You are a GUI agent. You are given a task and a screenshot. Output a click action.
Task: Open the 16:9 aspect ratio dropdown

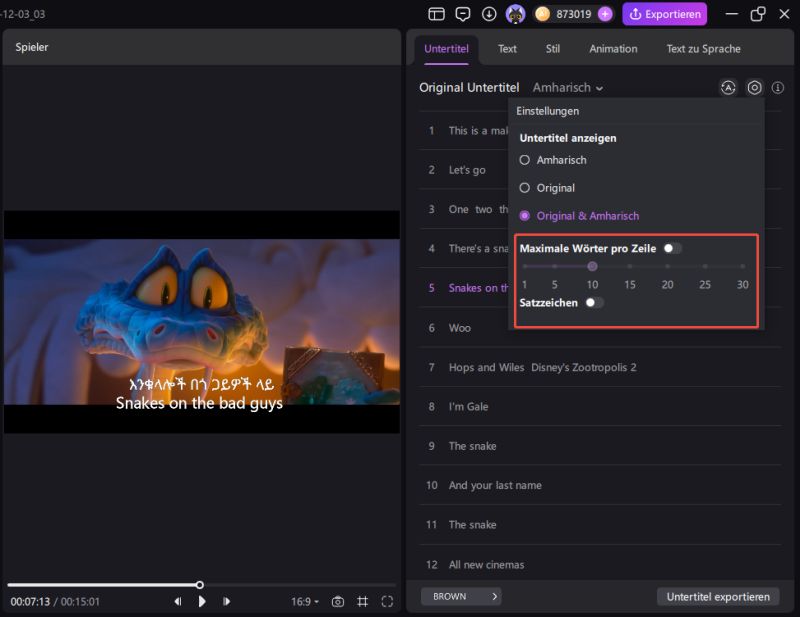pos(305,601)
